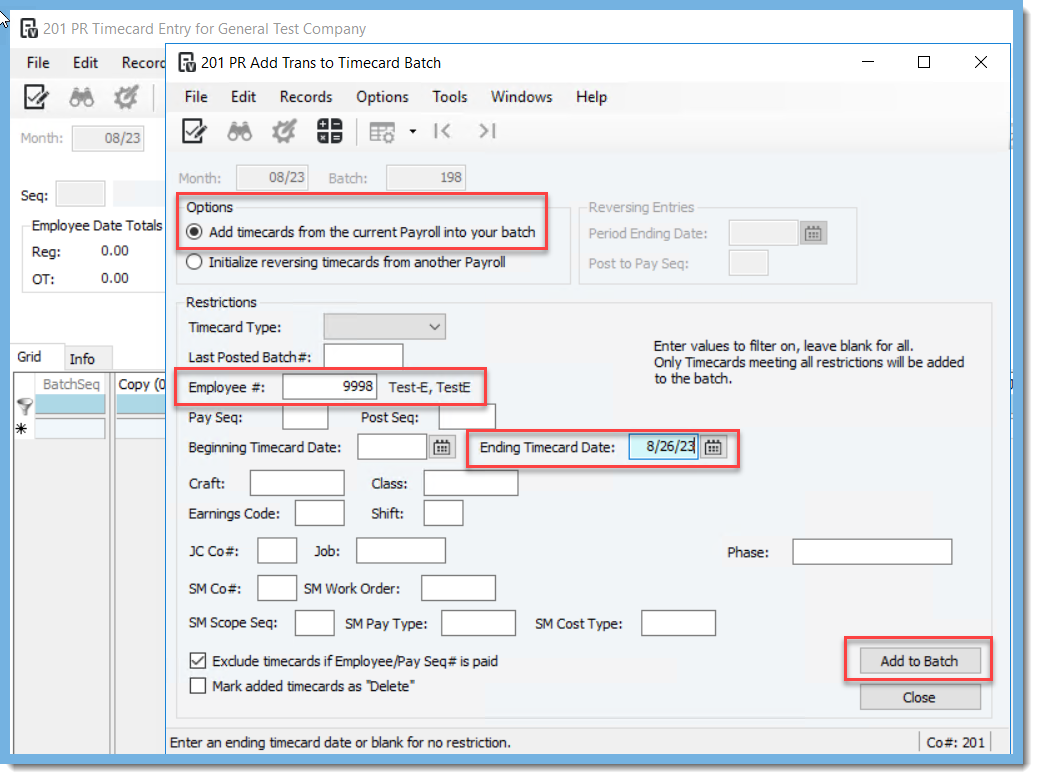Click Ending Timecard Date field
1038x779 pixels.
(x=663, y=447)
